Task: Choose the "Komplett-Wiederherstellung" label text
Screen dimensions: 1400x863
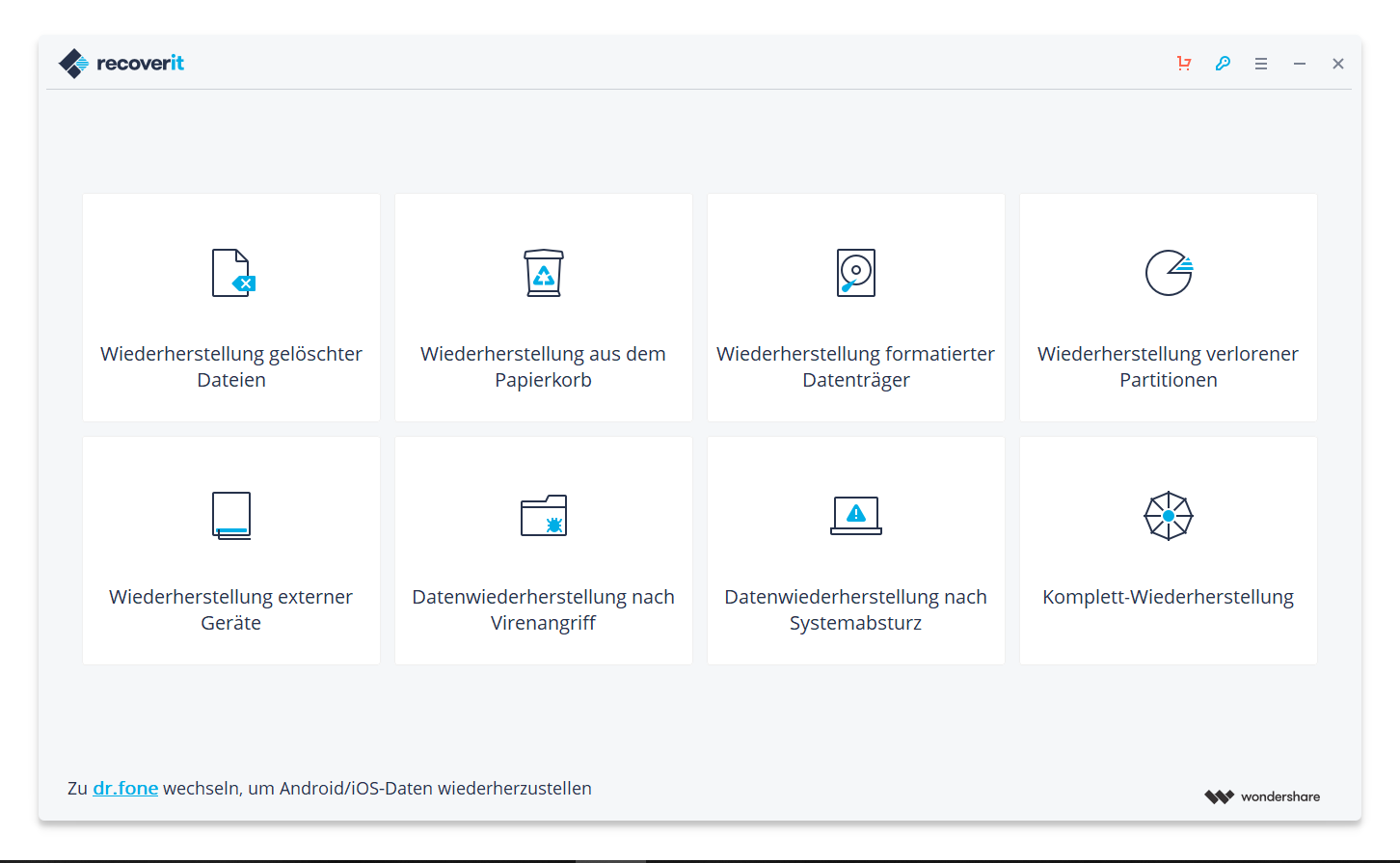Action: coord(1169,597)
